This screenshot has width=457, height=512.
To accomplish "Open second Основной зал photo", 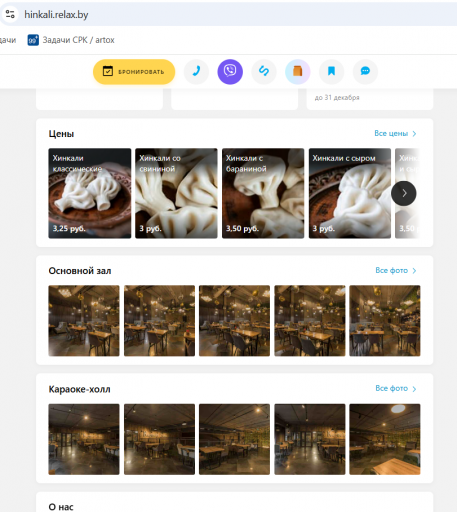I will tap(159, 321).
